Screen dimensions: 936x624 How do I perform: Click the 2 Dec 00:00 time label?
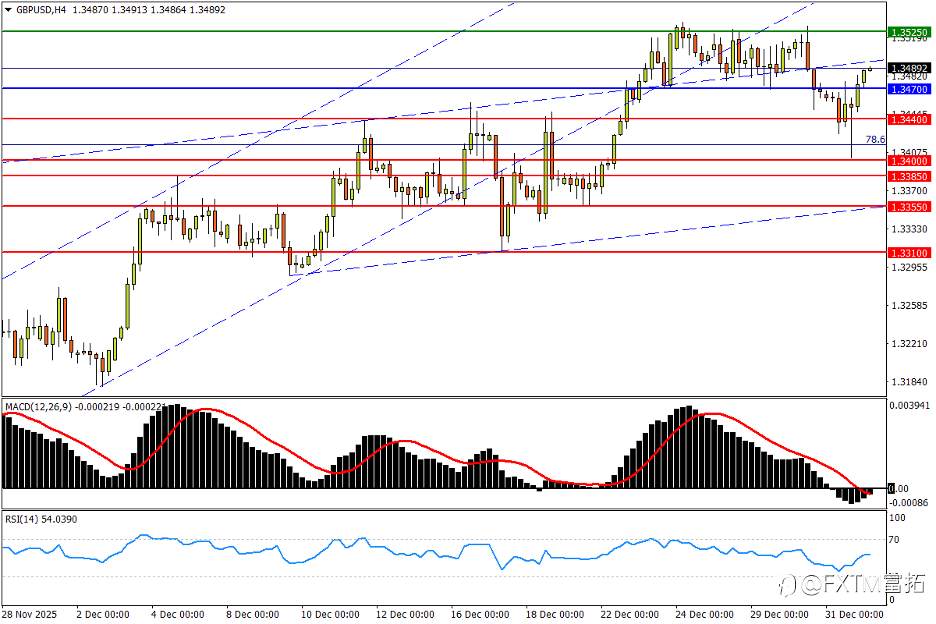tap(103, 614)
